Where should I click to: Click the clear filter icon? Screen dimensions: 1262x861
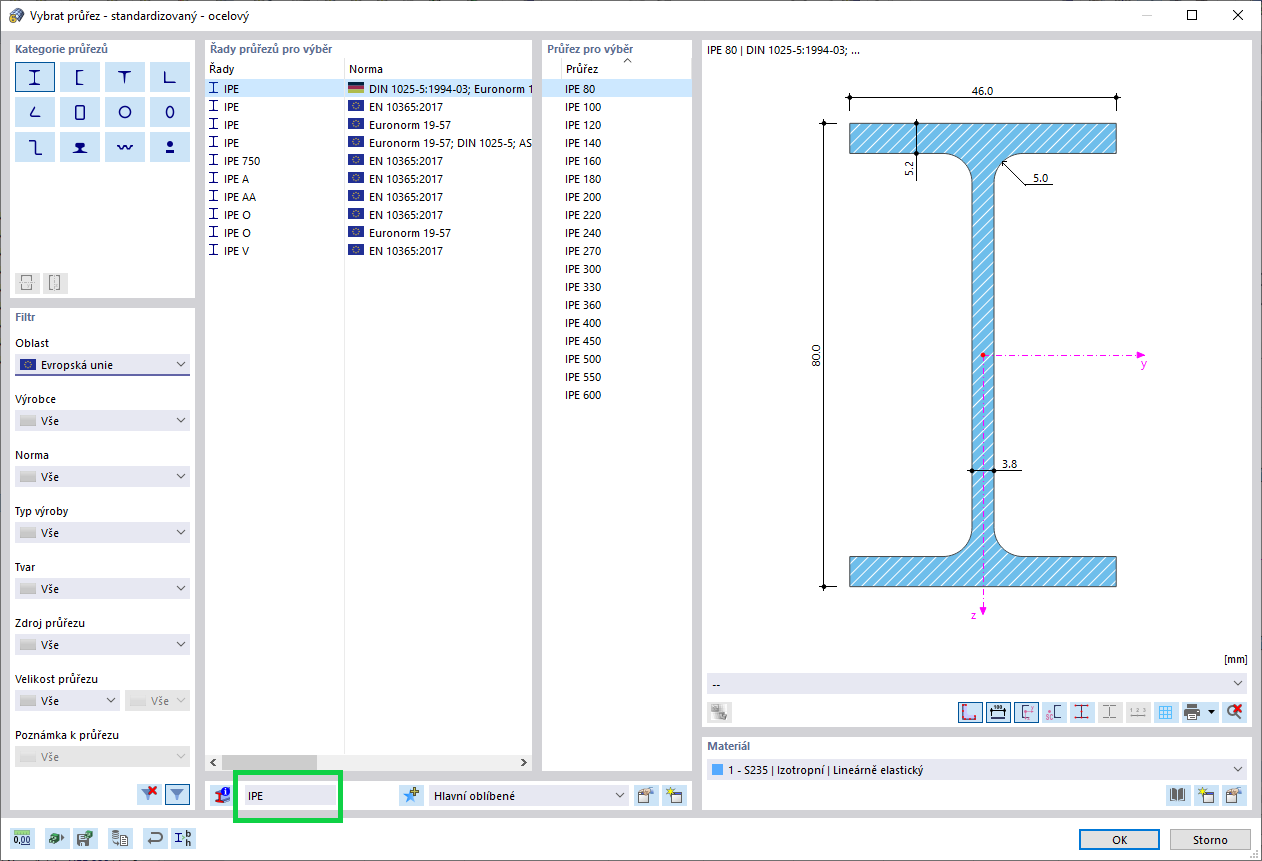[x=150, y=794]
